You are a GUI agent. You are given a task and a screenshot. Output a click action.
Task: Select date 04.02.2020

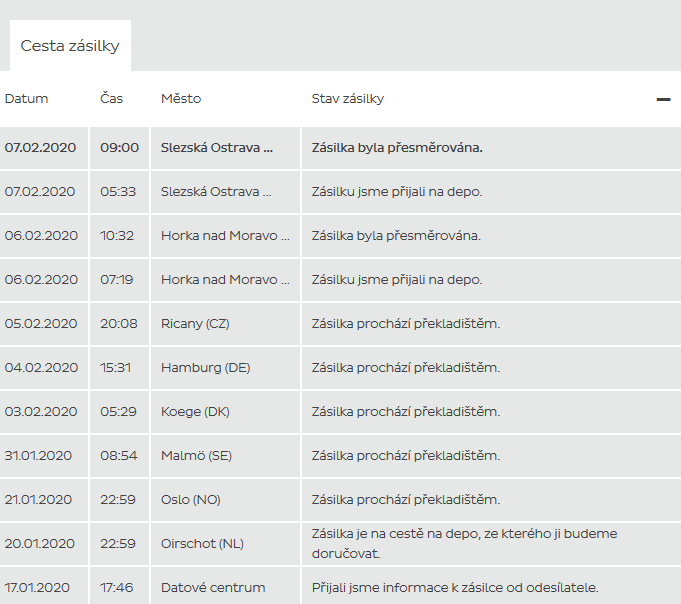click(x=41, y=368)
